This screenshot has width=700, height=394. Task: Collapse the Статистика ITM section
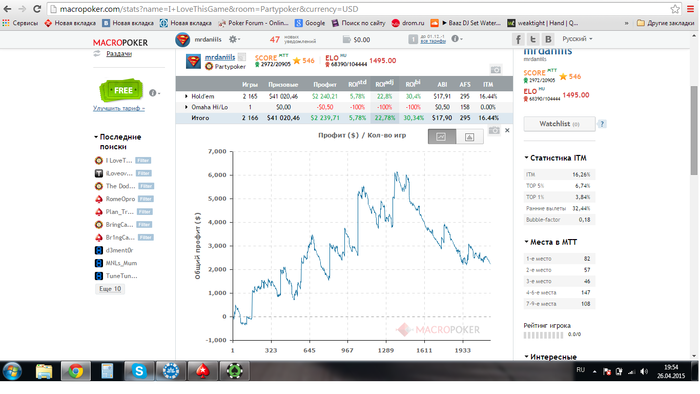point(526,158)
